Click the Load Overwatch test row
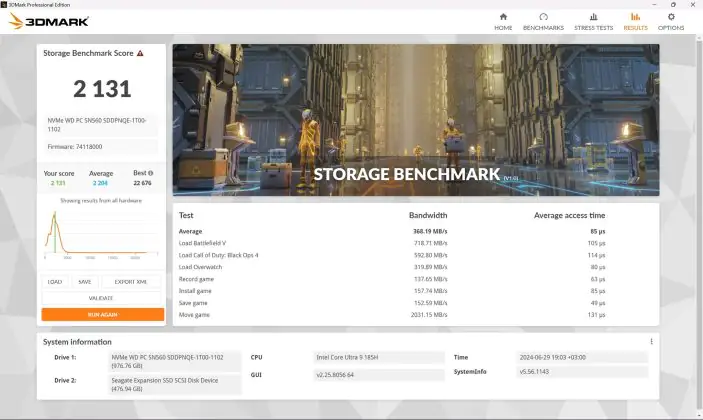703x420 pixels. click(x=392, y=267)
